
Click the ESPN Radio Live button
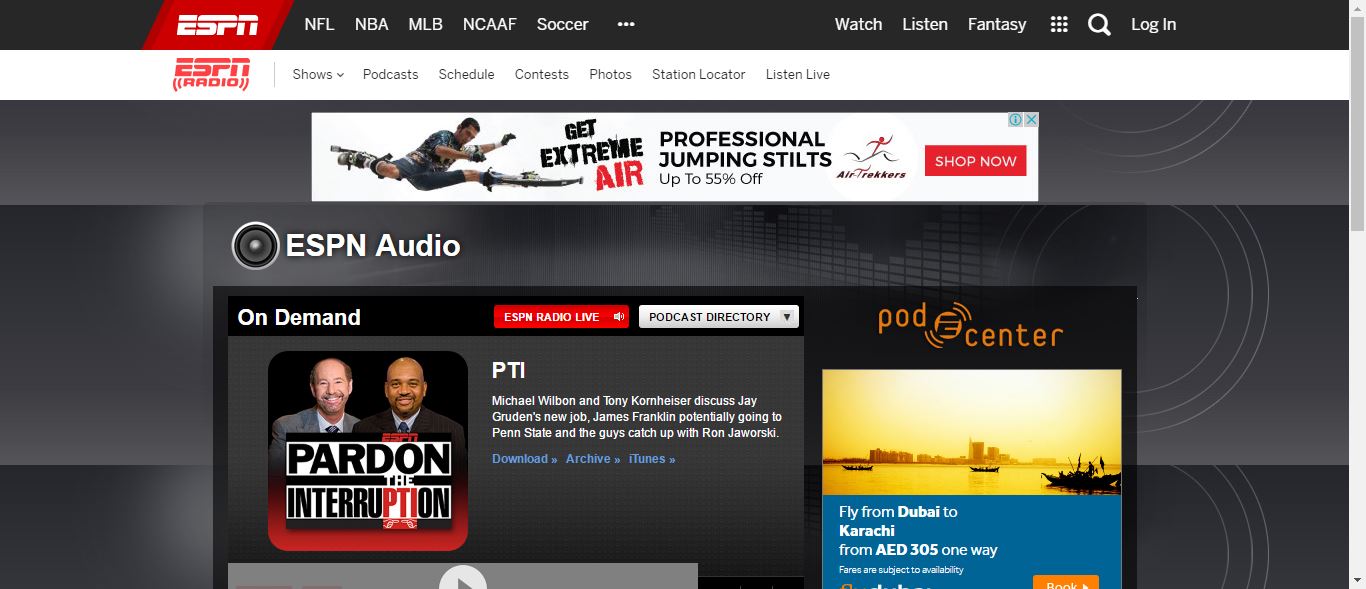(562, 317)
